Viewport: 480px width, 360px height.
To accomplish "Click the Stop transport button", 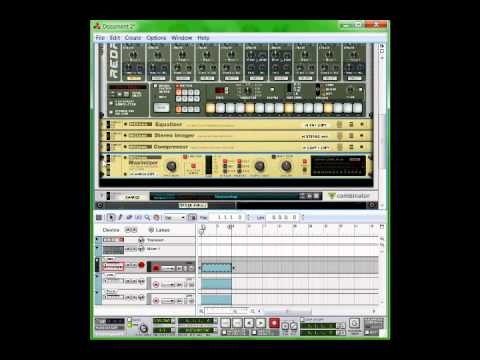I will pyautogui.click(x=249, y=323).
